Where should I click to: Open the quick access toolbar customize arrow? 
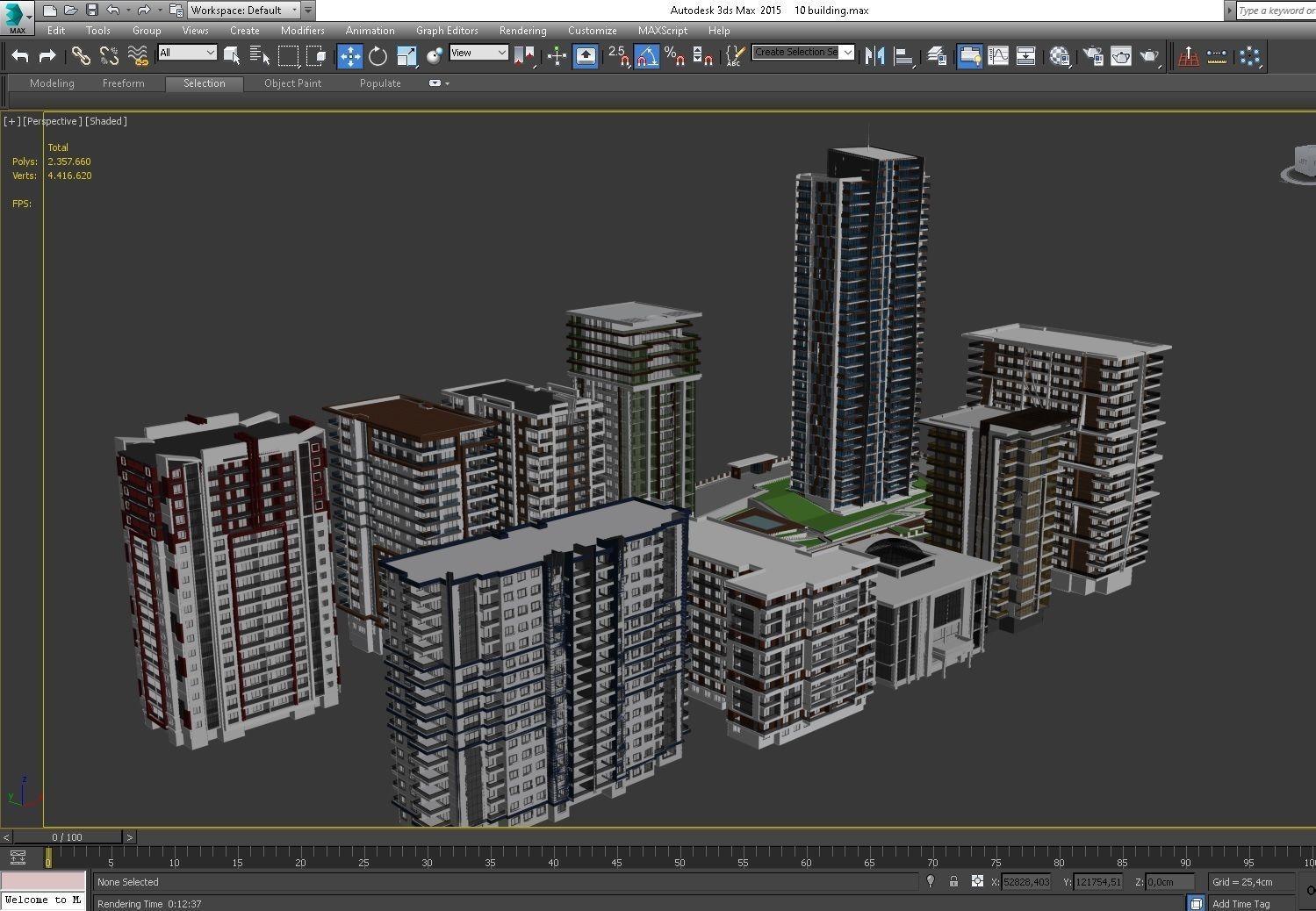pyautogui.click(x=308, y=11)
